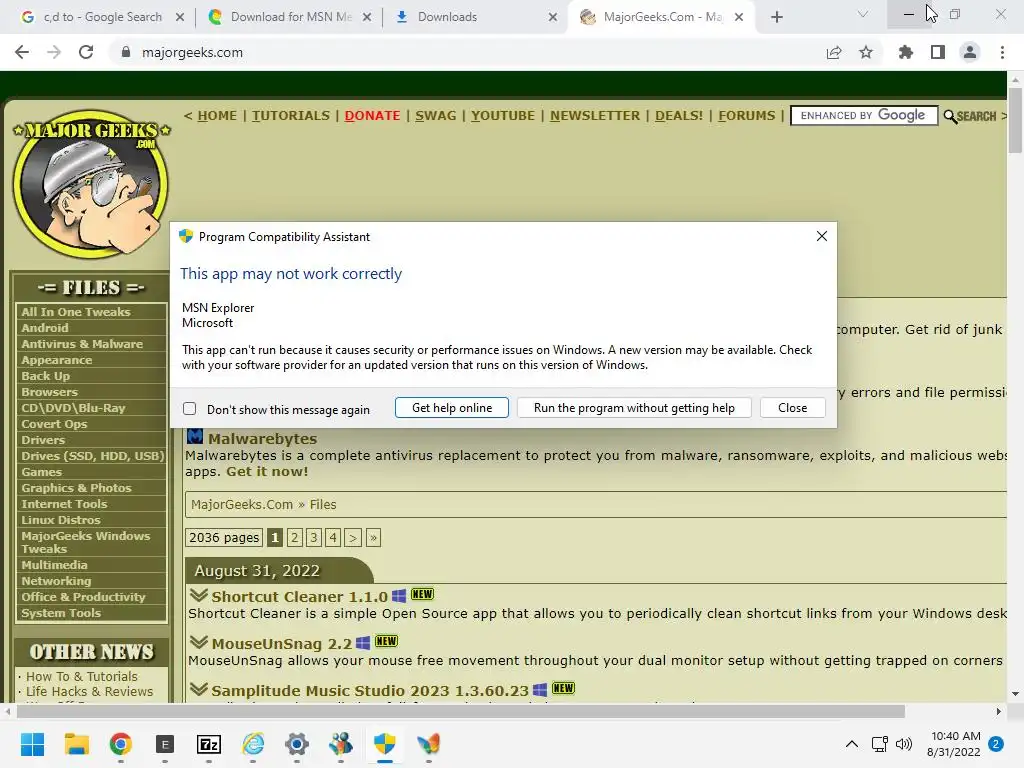Click the down arrow icon beside MouseUnSnag

point(199,643)
